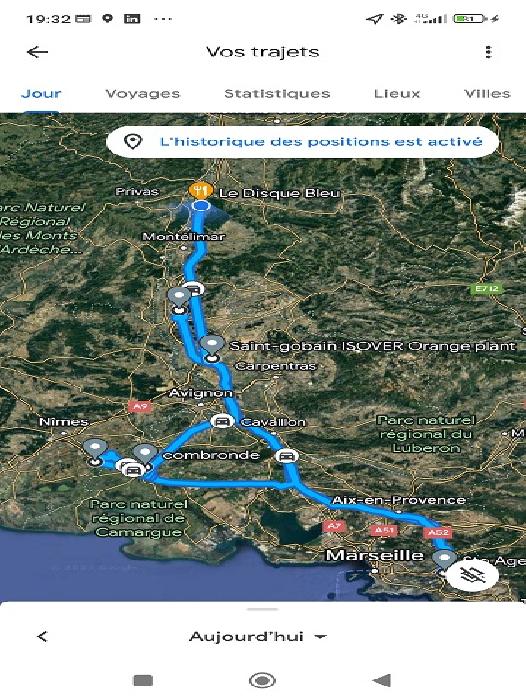Screen dimensions: 526x700
Task: Tap the pin southwest of Nîmes
Action: (x=95, y=451)
